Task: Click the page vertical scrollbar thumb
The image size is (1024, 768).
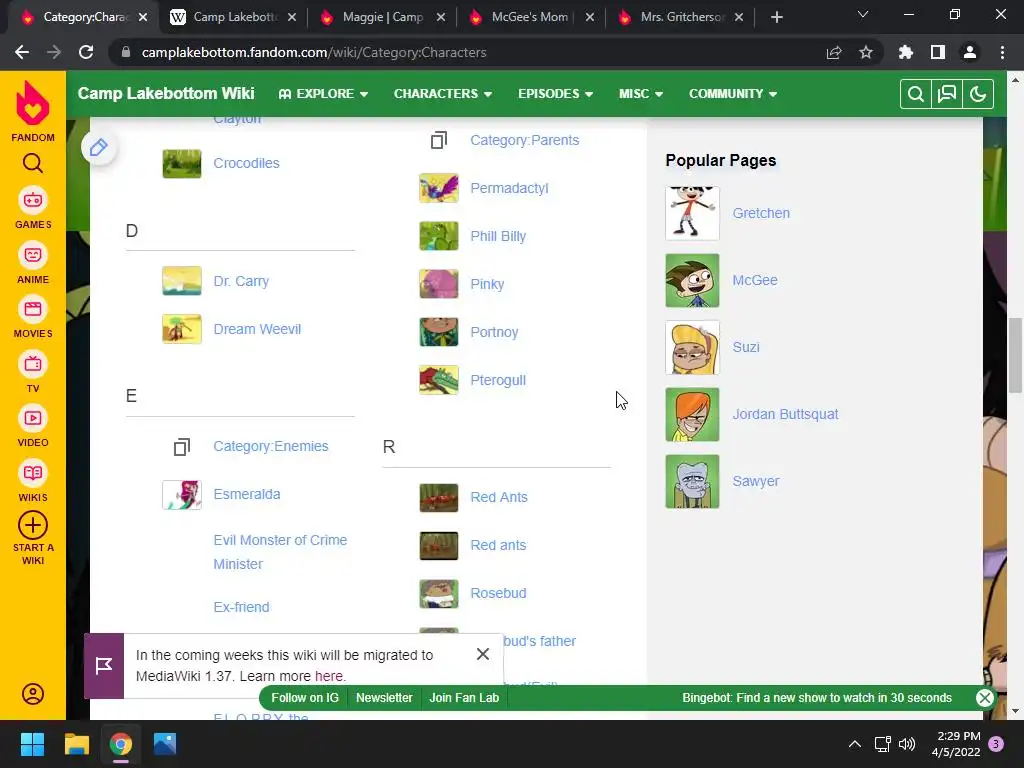Action: pyautogui.click(x=1015, y=355)
